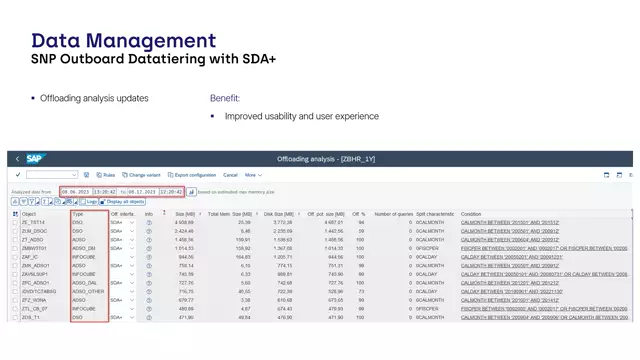
Task: Tick the checkbox for row ZT_ADSO
Action: click(x=15, y=240)
